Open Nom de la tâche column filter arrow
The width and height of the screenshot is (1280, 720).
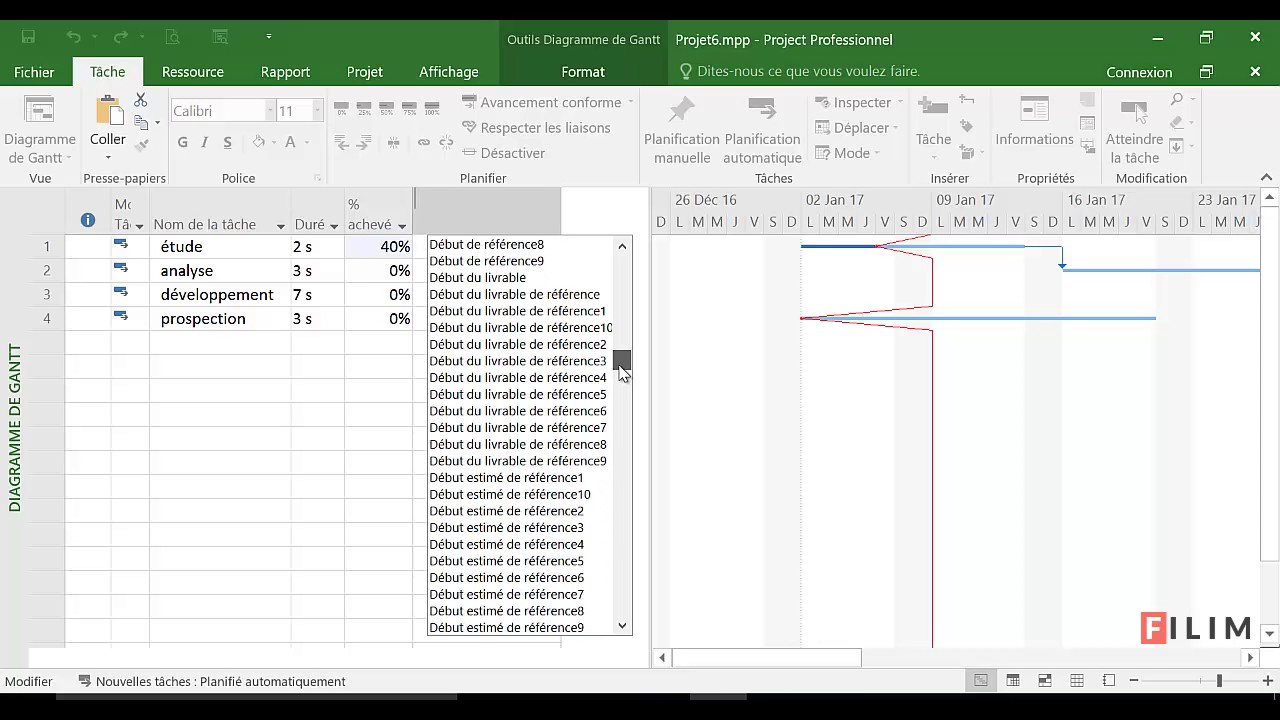[x=281, y=226]
